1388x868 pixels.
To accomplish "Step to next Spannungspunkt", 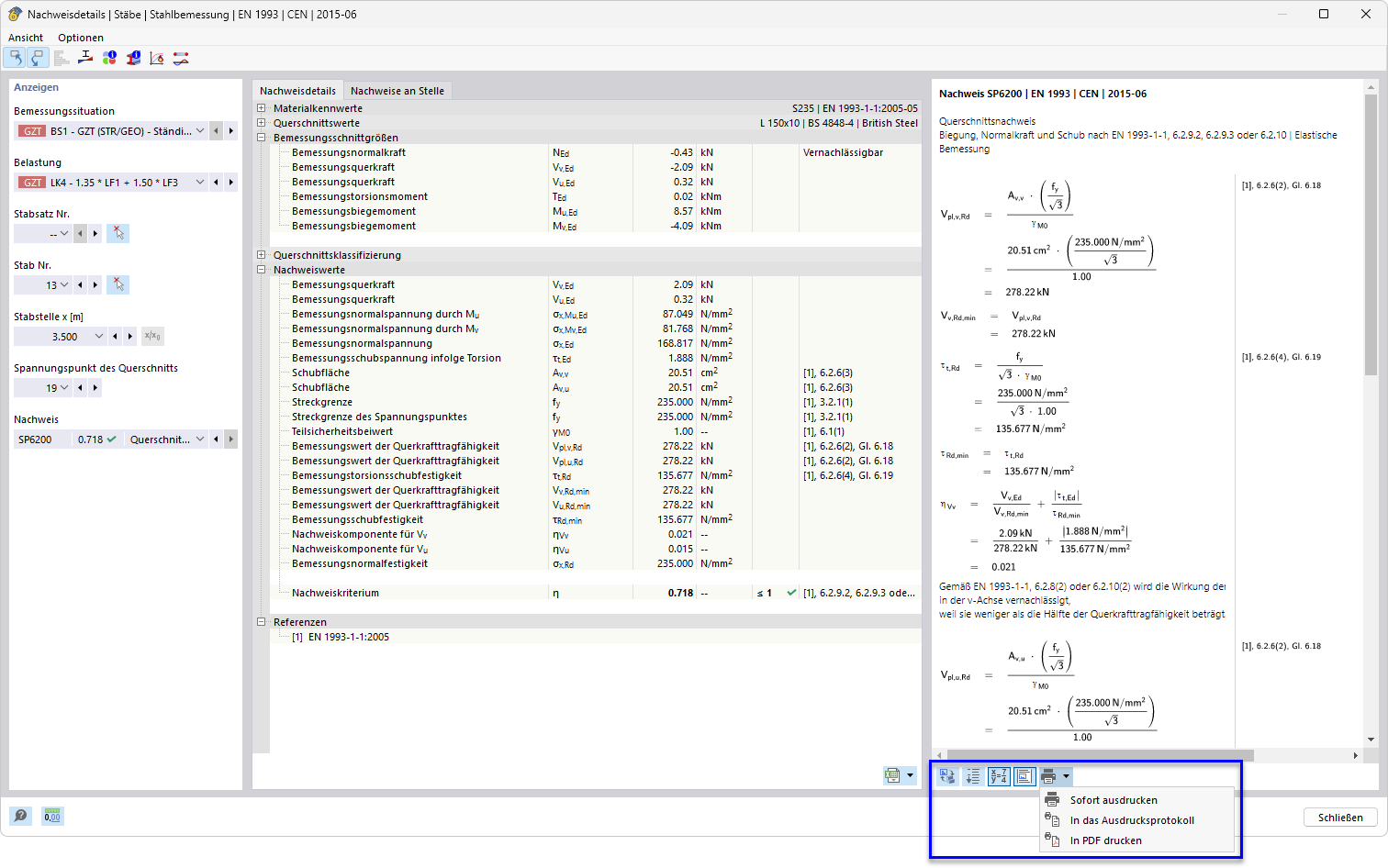I will coord(95,388).
